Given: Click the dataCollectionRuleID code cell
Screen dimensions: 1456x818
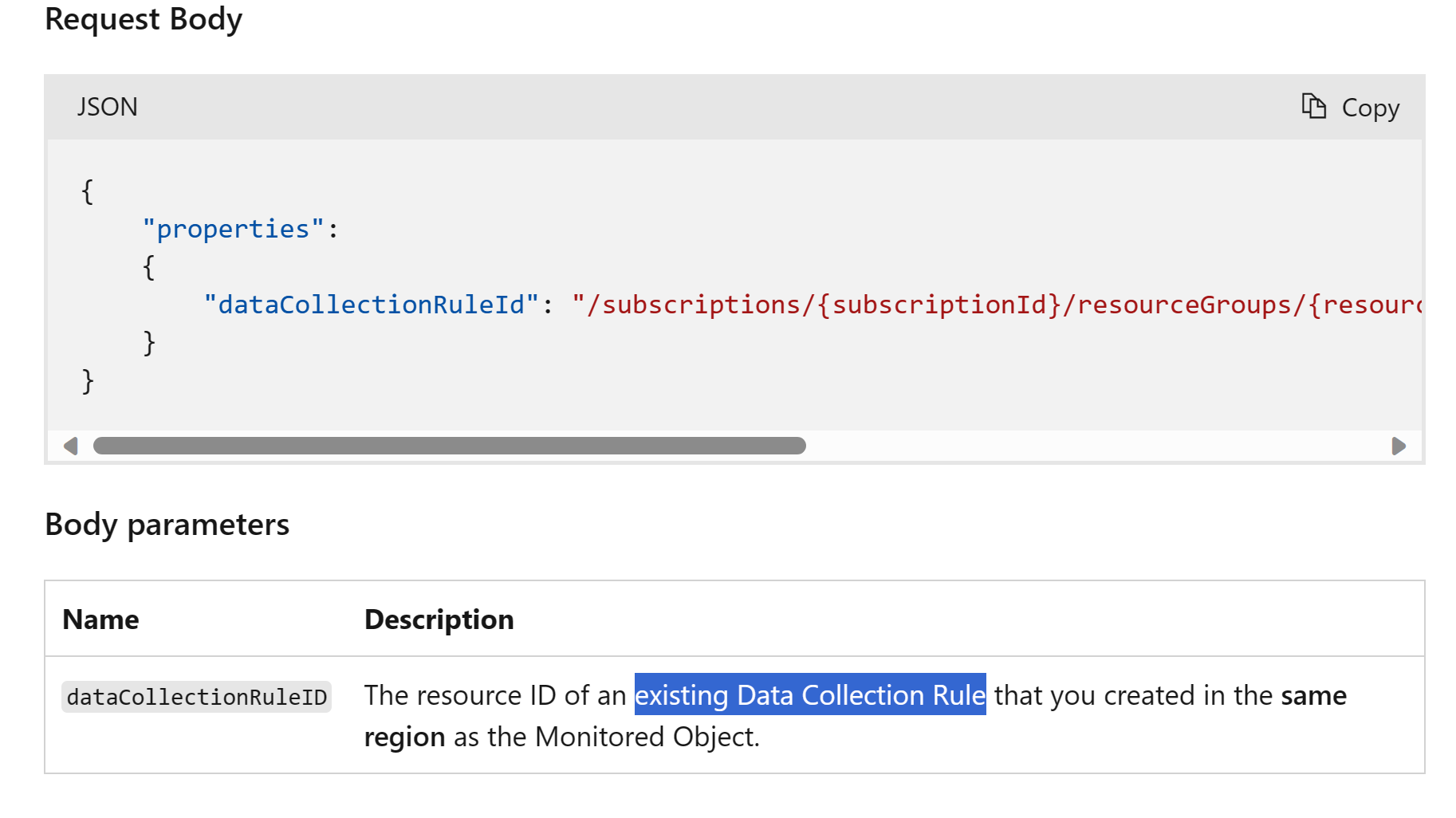Looking at the screenshot, I should coord(197,697).
